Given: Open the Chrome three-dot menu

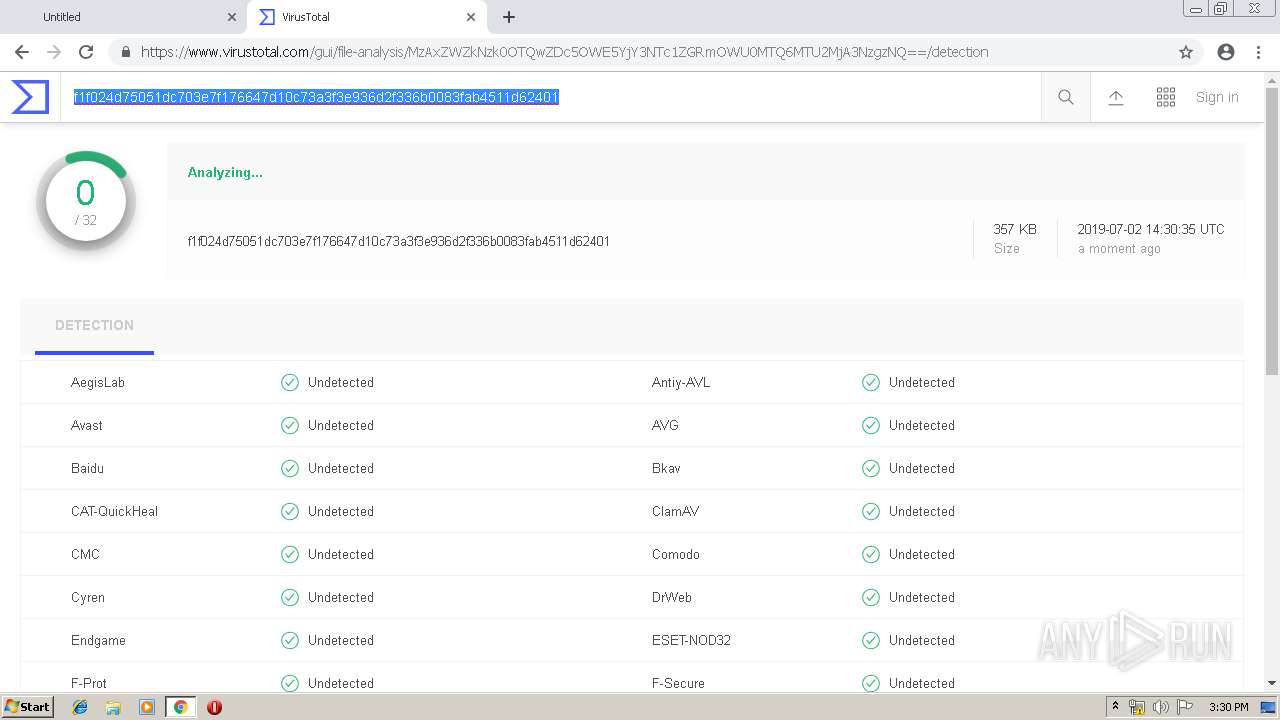Looking at the screenshot, I should pos(1258,52).
